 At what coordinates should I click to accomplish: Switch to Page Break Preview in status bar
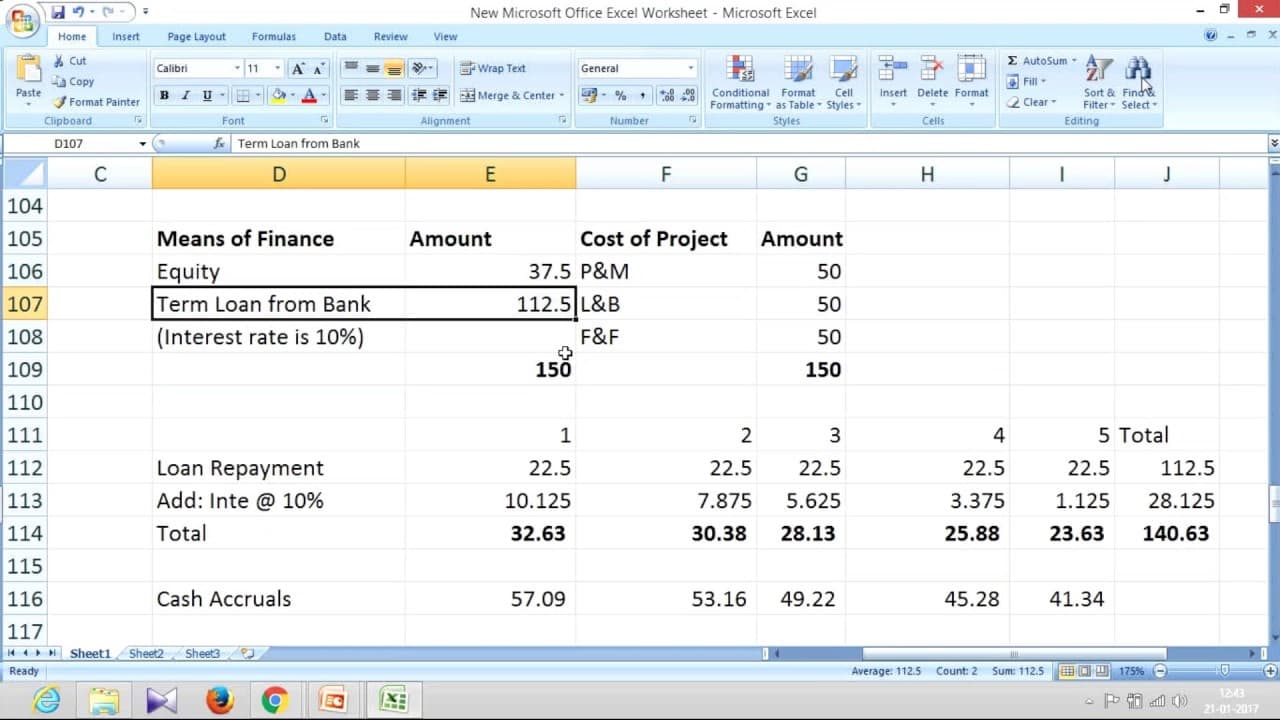[1101, 672]
